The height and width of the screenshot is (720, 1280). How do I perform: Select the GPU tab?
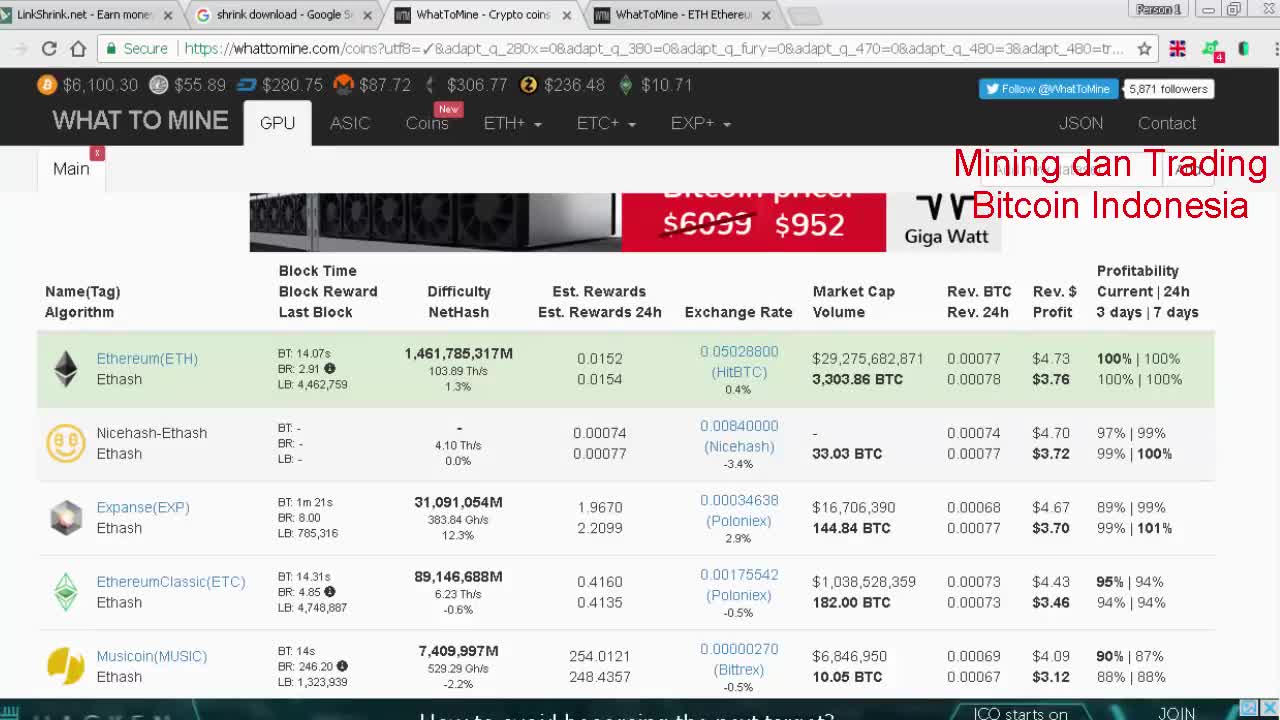[277, 123]
